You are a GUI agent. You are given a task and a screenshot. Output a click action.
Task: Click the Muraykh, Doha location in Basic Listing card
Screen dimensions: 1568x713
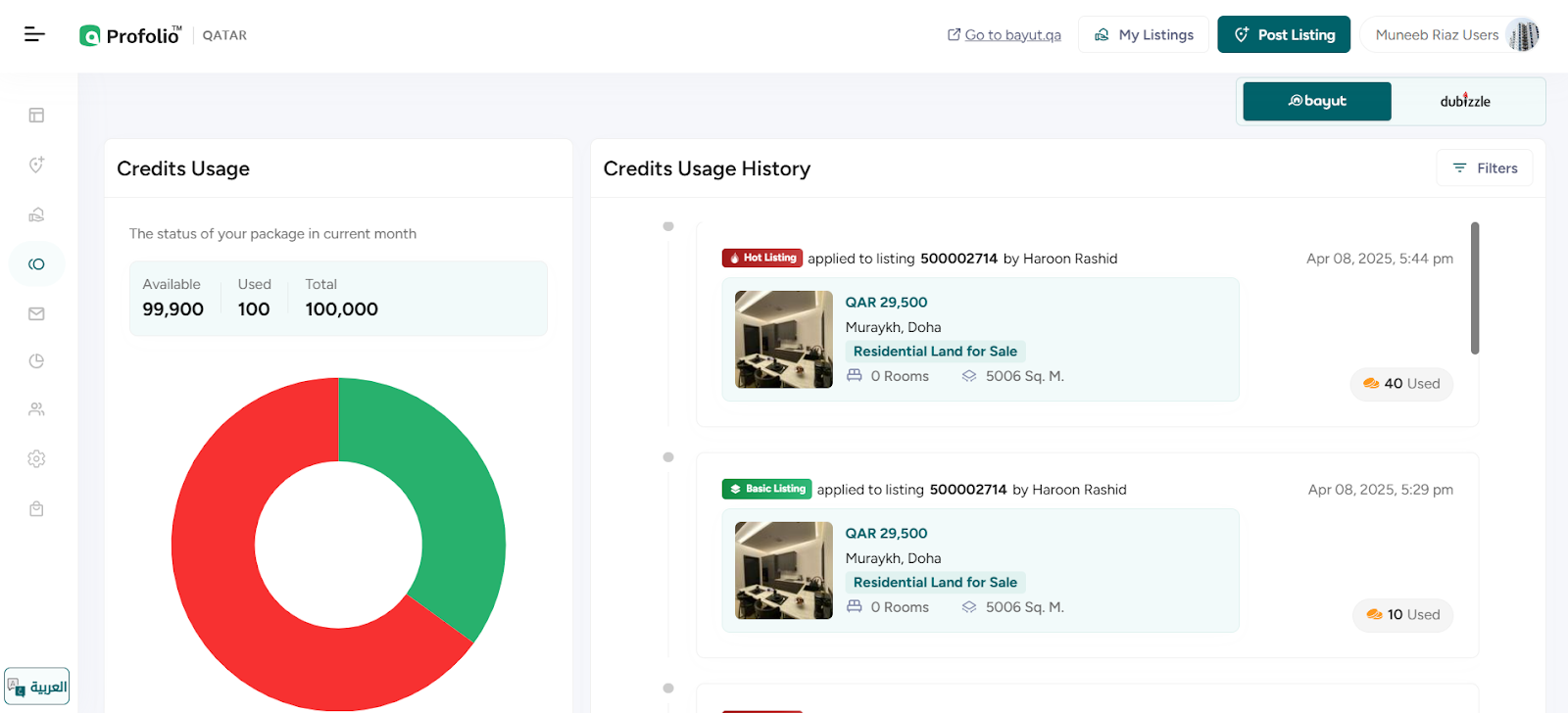click(893, 558)
